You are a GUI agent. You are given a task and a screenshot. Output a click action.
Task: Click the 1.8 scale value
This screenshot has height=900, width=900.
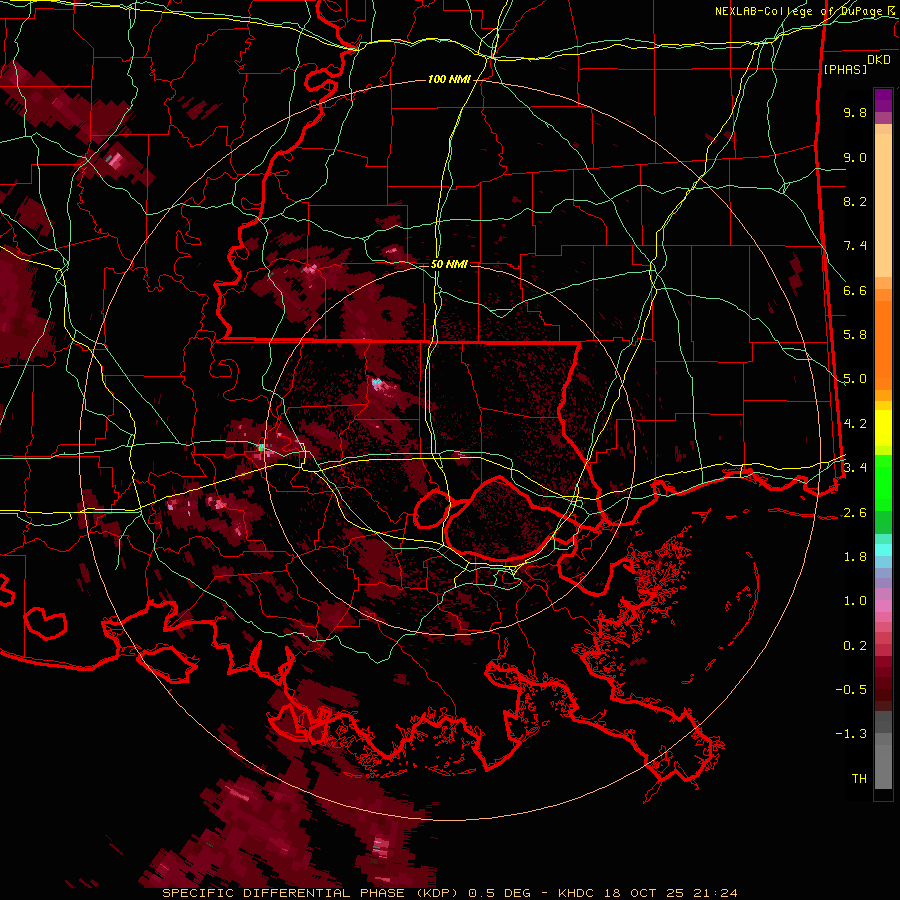click(855, 557)
